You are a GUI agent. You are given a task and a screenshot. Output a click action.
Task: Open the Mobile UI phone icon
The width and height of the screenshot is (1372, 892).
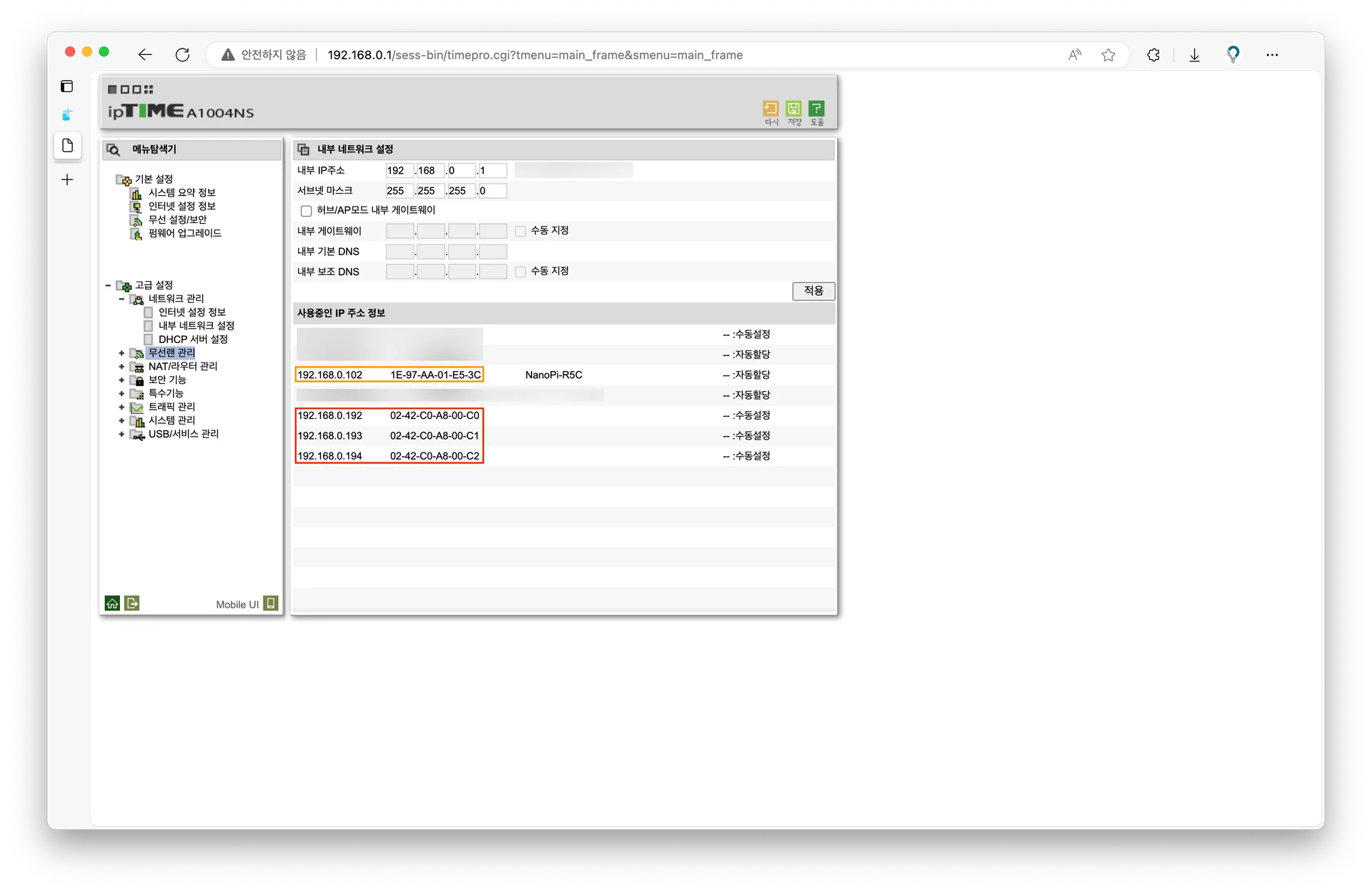click(270, 603)
